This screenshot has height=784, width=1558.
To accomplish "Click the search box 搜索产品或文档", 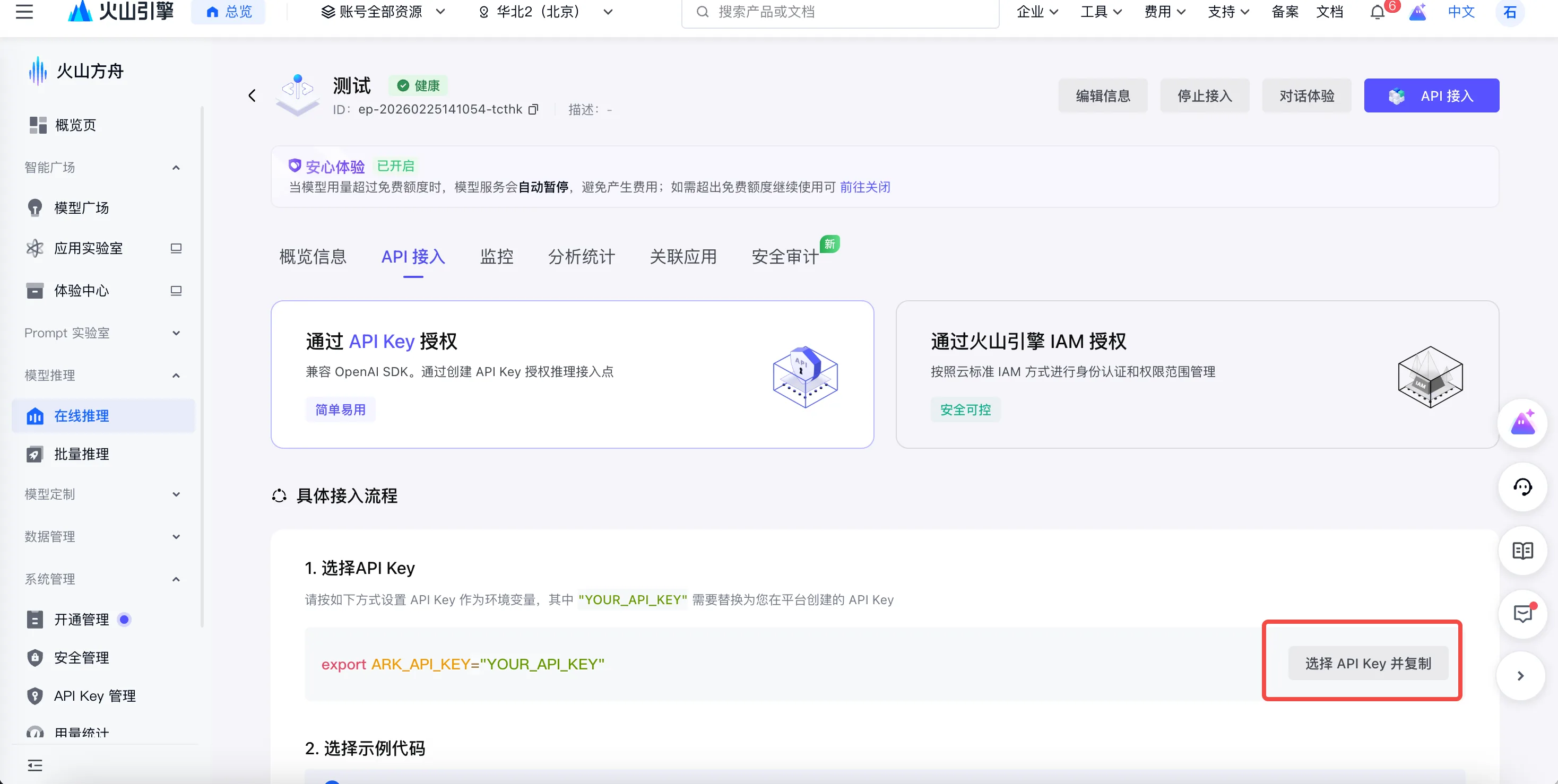I will point(840,12).
